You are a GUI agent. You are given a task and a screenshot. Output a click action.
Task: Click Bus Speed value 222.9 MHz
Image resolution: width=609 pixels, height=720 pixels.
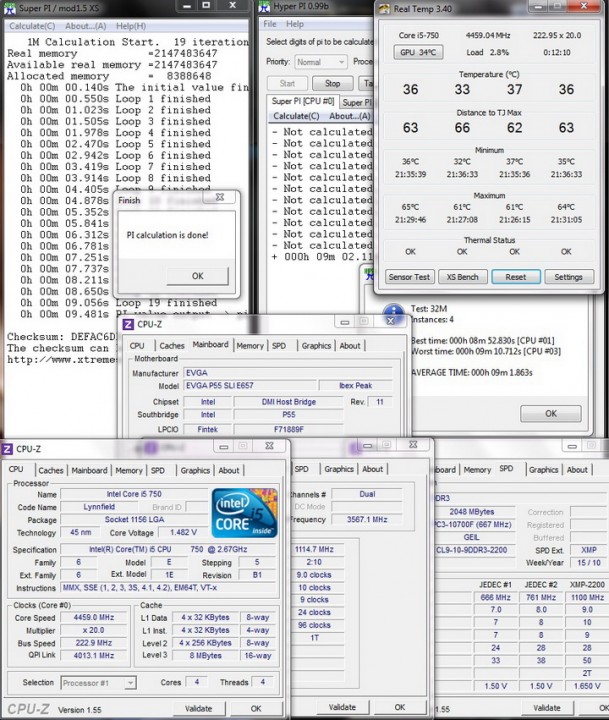94,643
